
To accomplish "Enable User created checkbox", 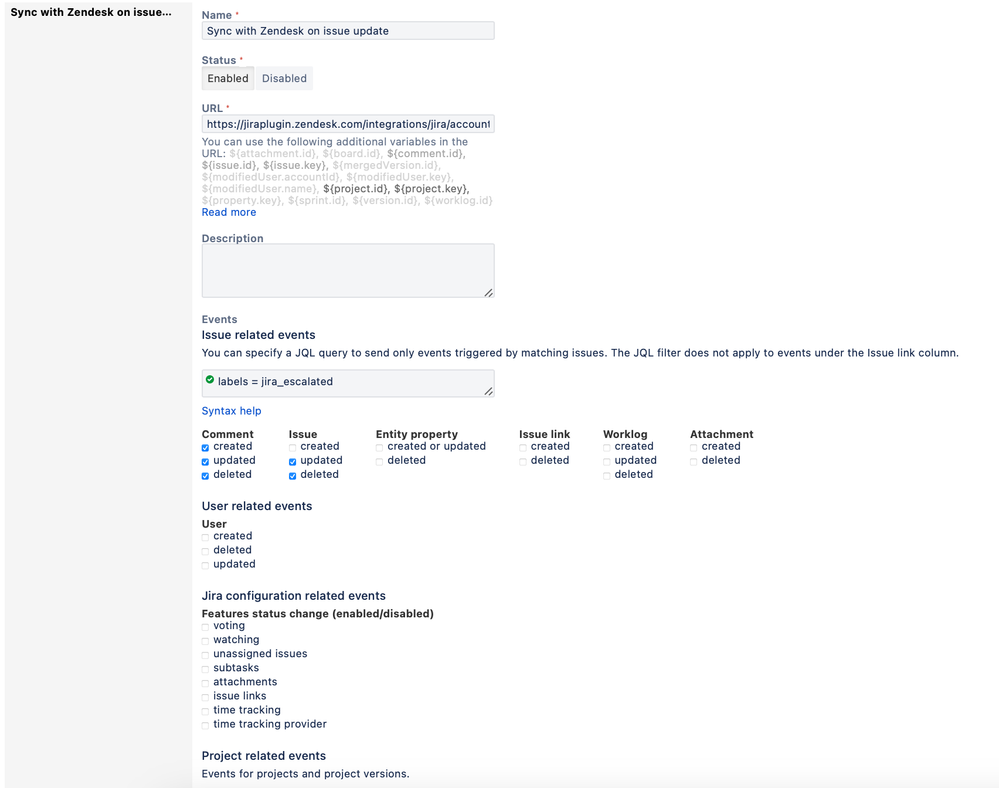I will (205, 538).
